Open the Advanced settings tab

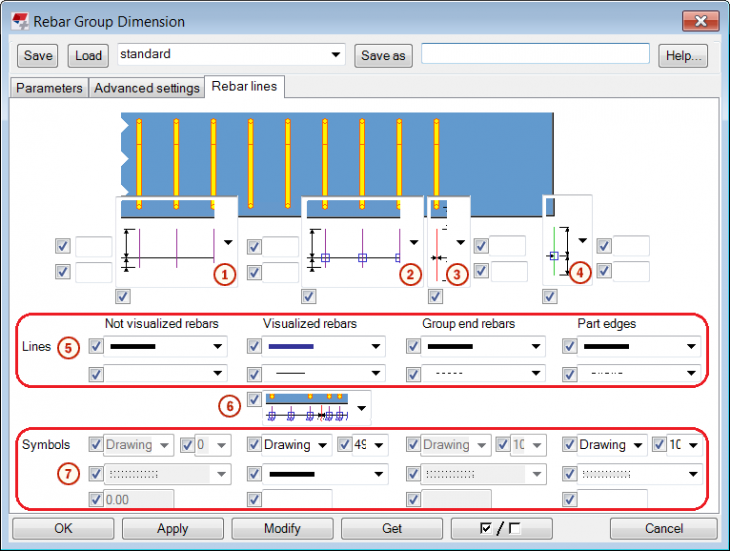click(147, 88)
